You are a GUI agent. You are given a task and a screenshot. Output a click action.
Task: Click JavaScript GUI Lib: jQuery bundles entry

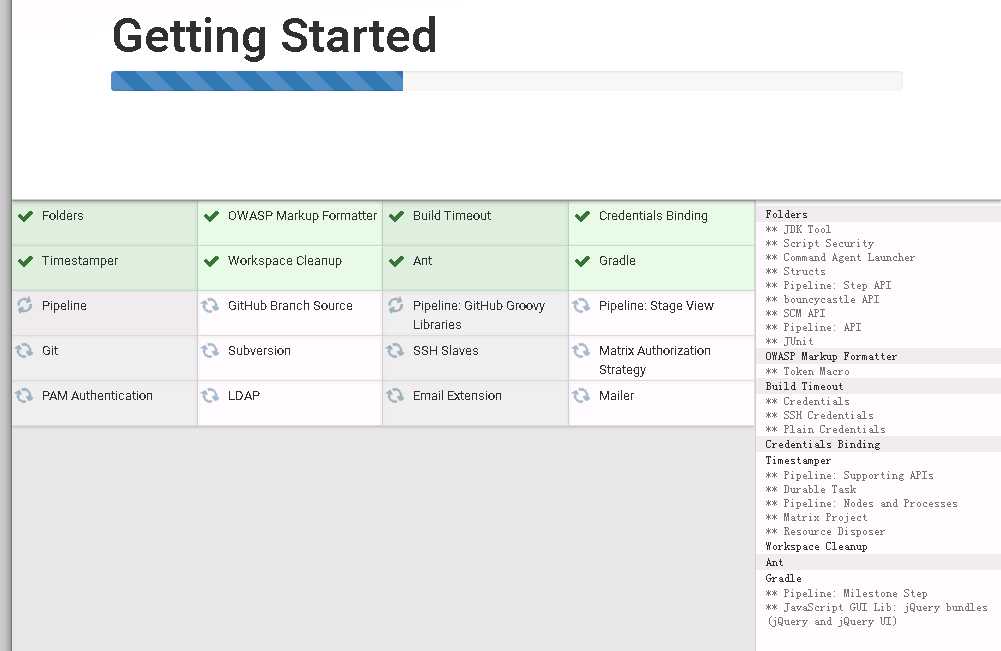pos(877,615)
